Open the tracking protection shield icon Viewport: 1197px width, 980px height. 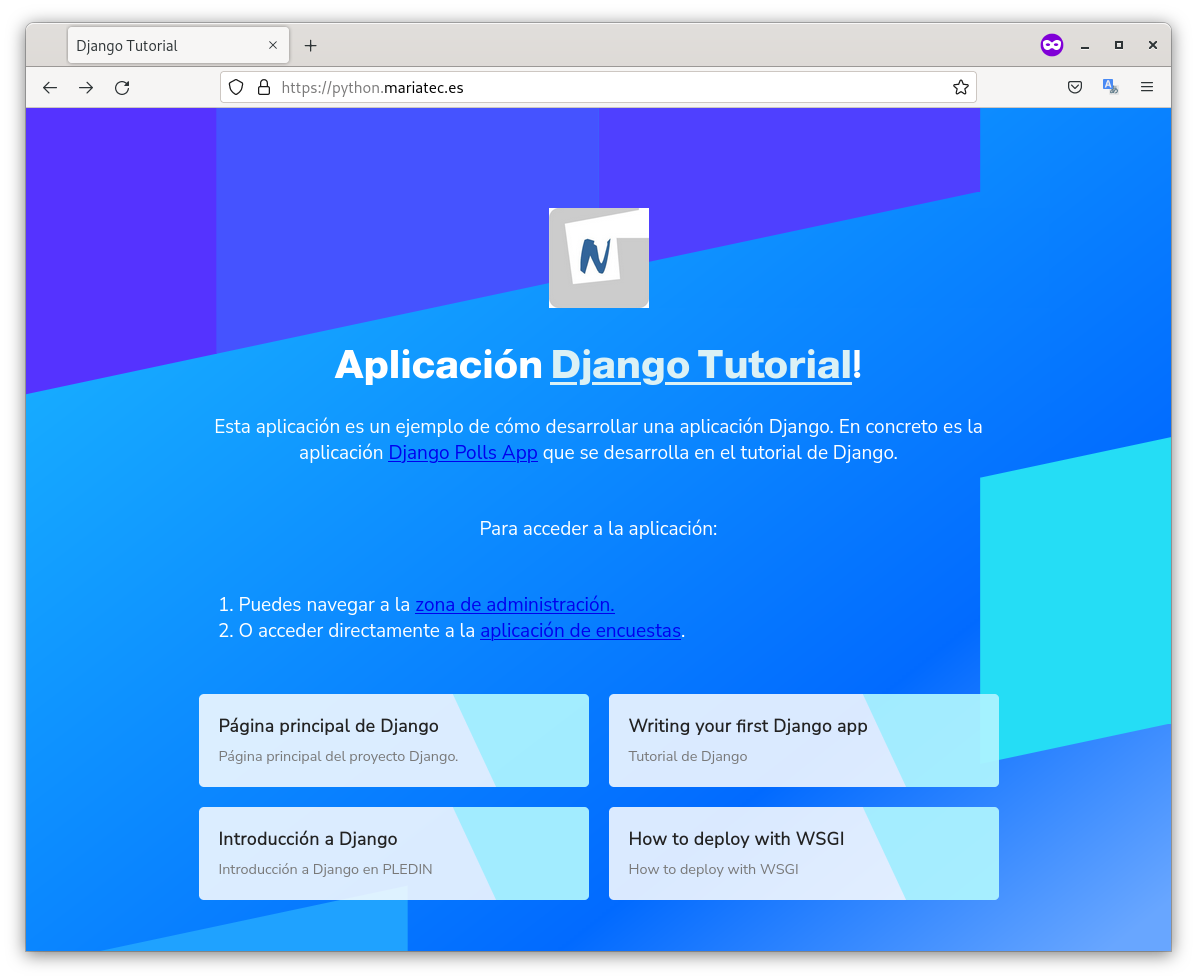tap(236, 87)
